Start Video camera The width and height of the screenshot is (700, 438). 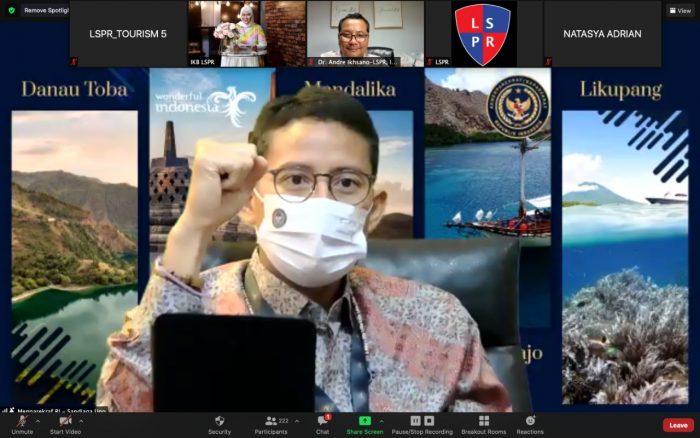65,424
